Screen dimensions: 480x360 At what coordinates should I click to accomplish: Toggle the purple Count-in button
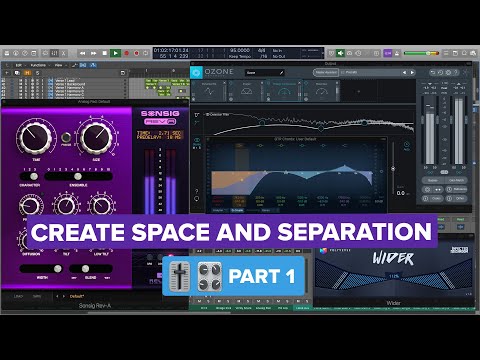(x=388, y=53)
